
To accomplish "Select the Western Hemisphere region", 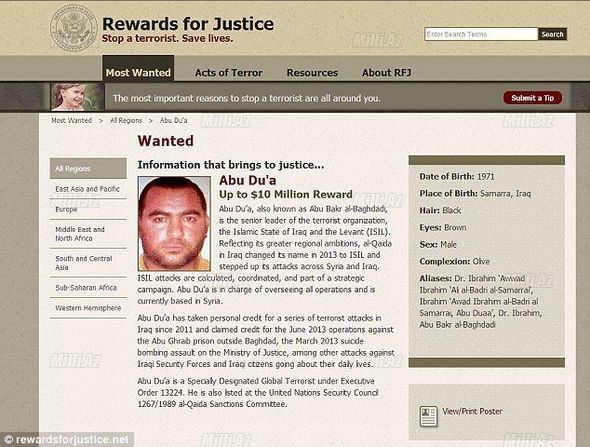I will 88,308.
